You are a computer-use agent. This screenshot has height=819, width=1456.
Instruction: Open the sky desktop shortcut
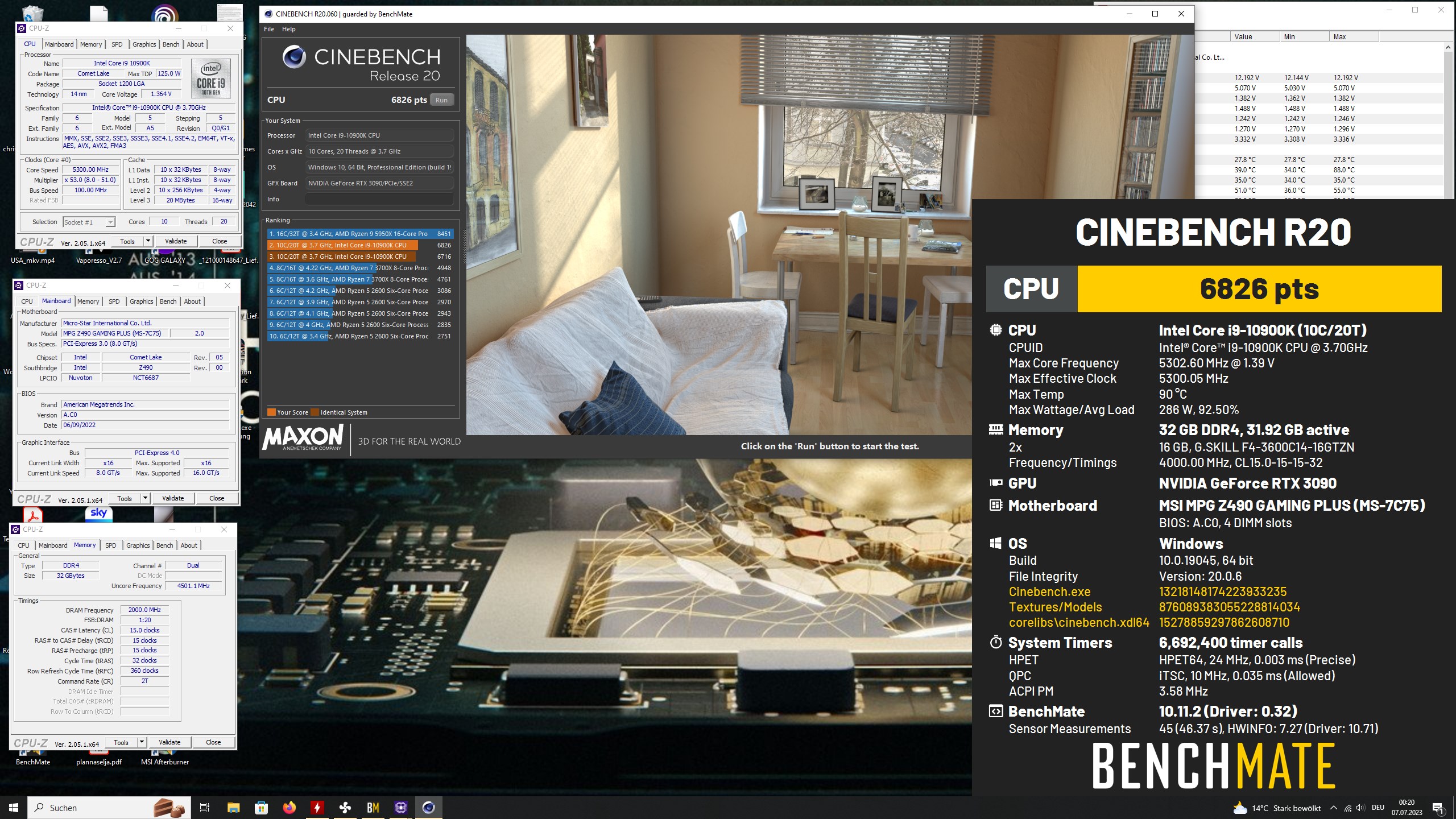tap(98, 513)
